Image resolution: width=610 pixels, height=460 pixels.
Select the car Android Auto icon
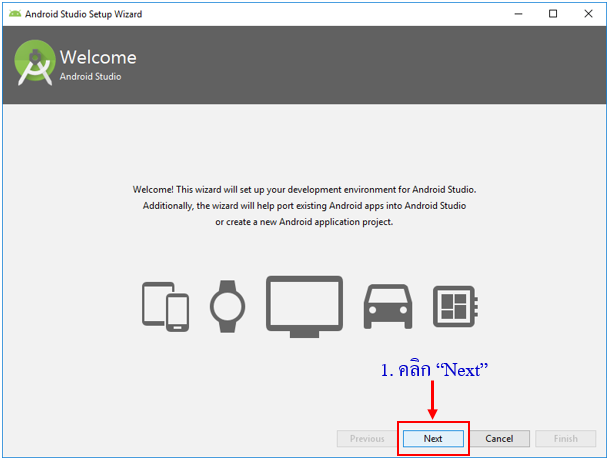pos(387,305)
